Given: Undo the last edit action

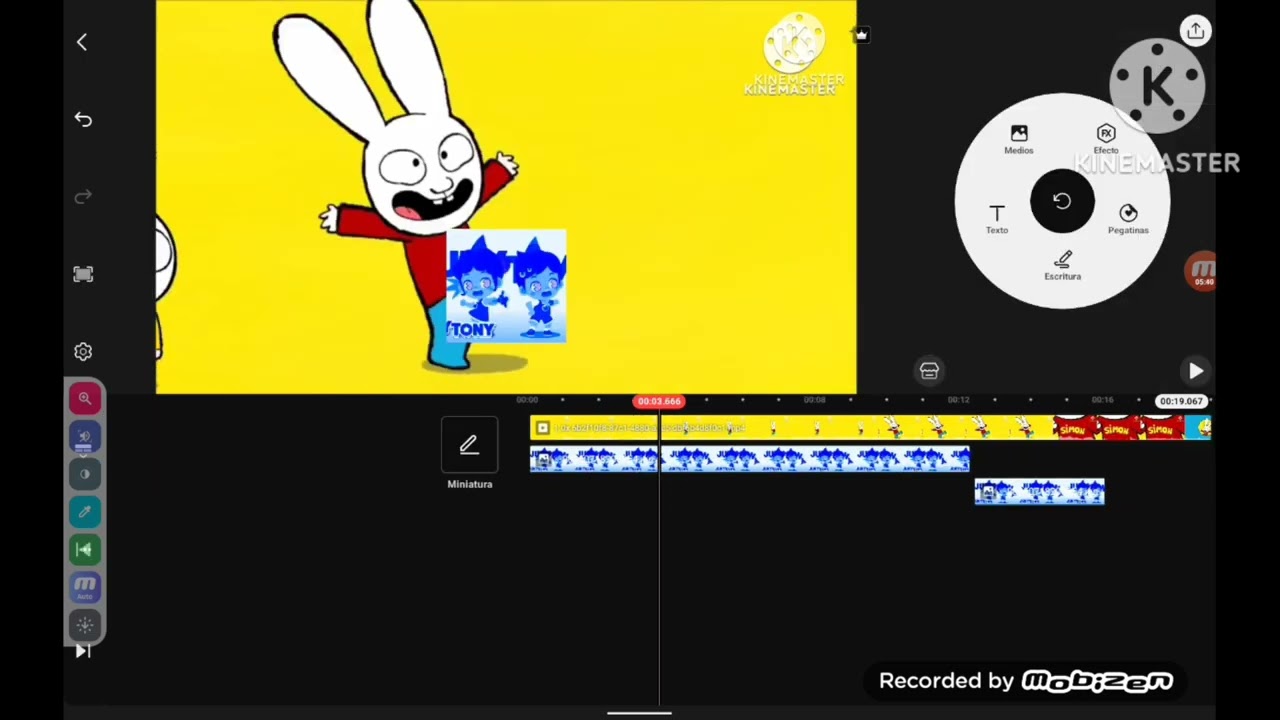Looking at the screenshot, I should tap(83, 120).
